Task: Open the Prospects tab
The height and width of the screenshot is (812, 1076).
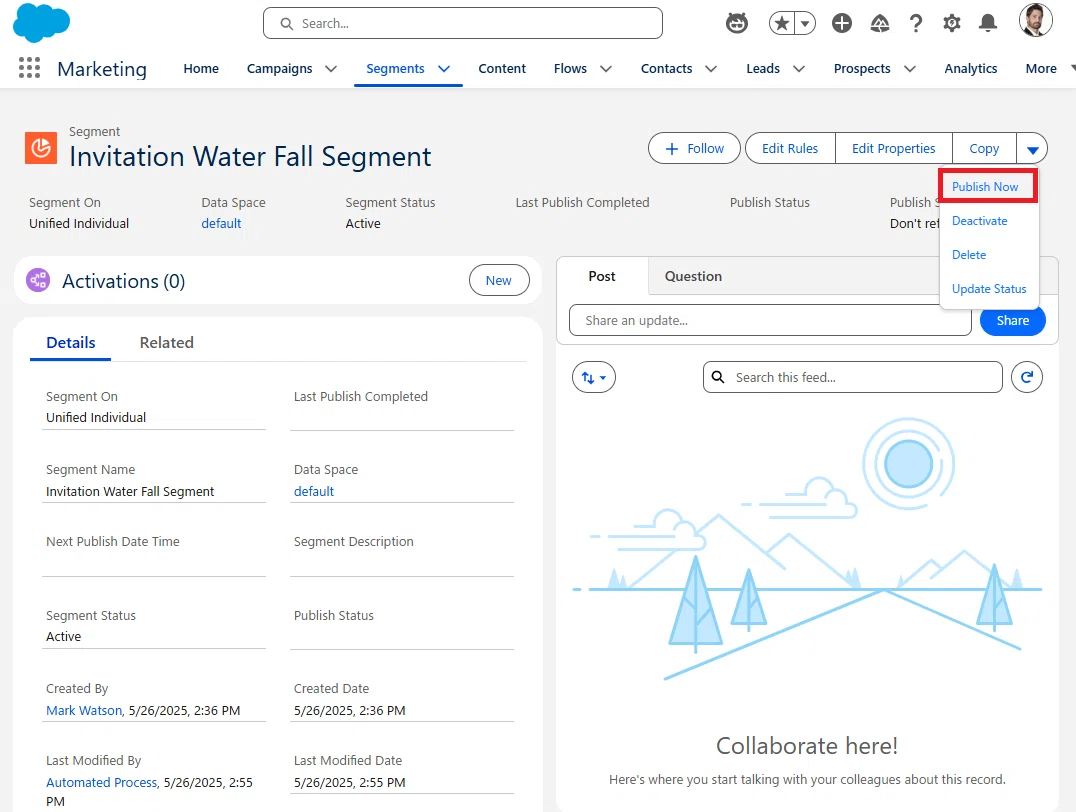Action: (862, 68)
